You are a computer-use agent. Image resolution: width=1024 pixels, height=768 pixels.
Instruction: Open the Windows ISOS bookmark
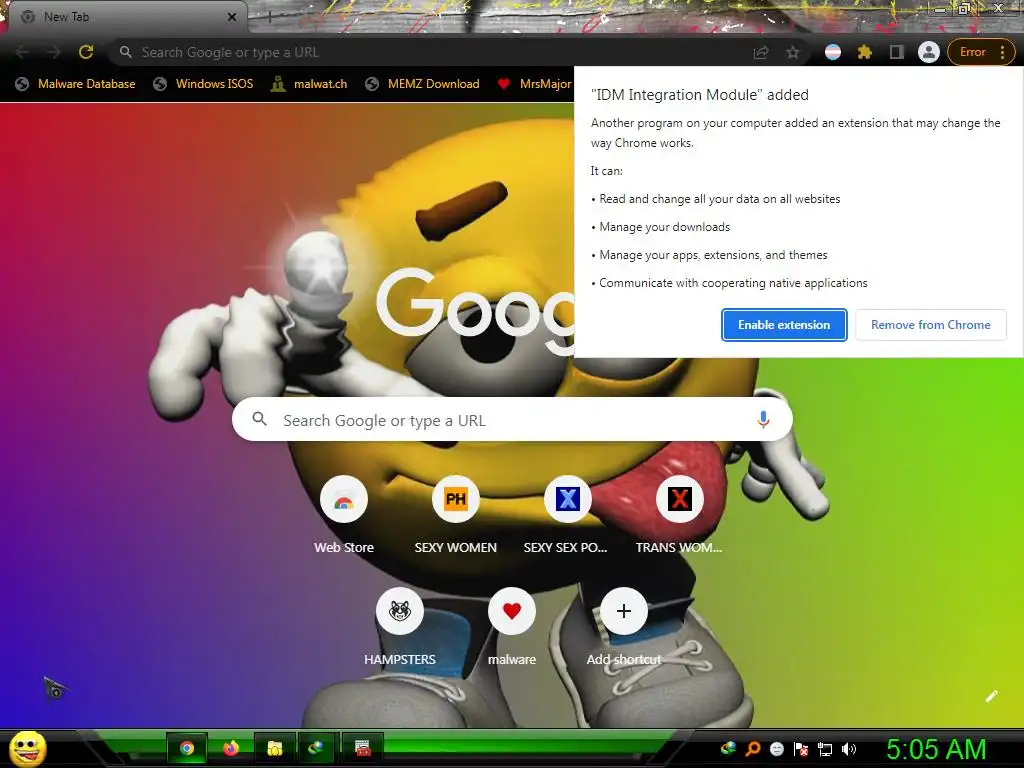pyautogui.click(x=203, y=84)
